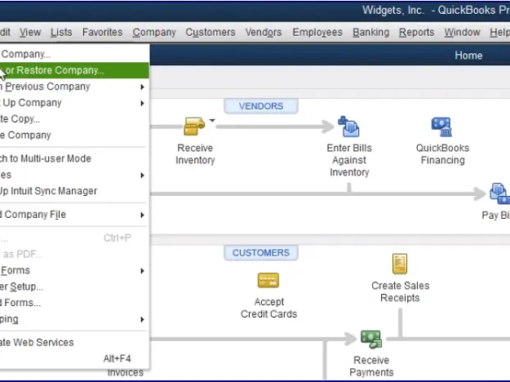Select the 'er Setup...' menu entry
The image size is (510, 382).
[x=74, y=287]
